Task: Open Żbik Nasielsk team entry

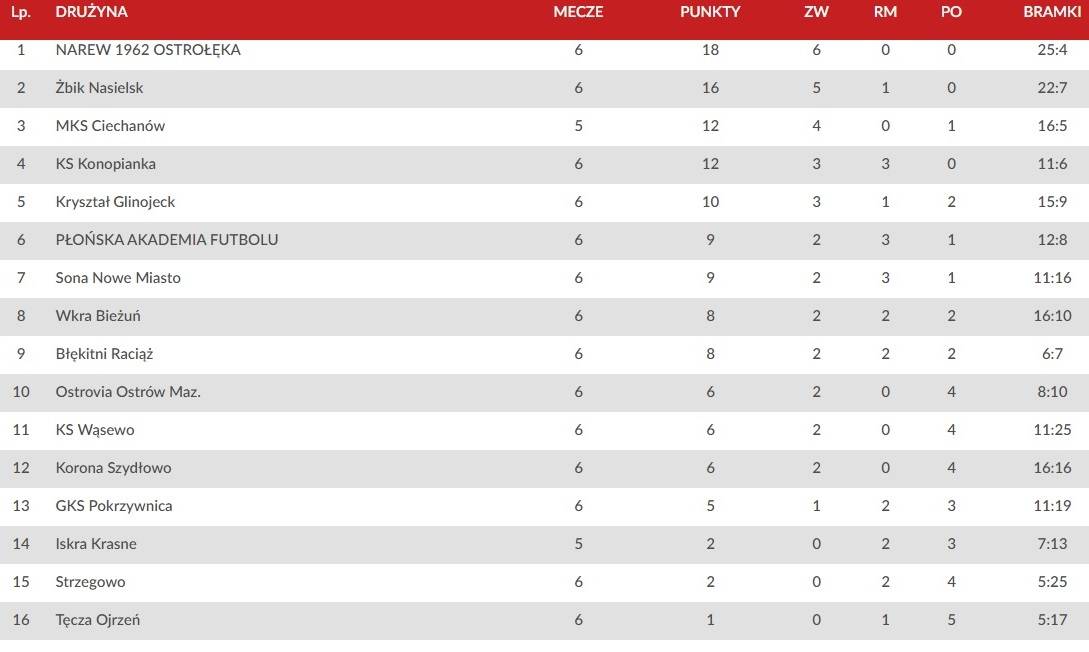Action: pos(99,88)
